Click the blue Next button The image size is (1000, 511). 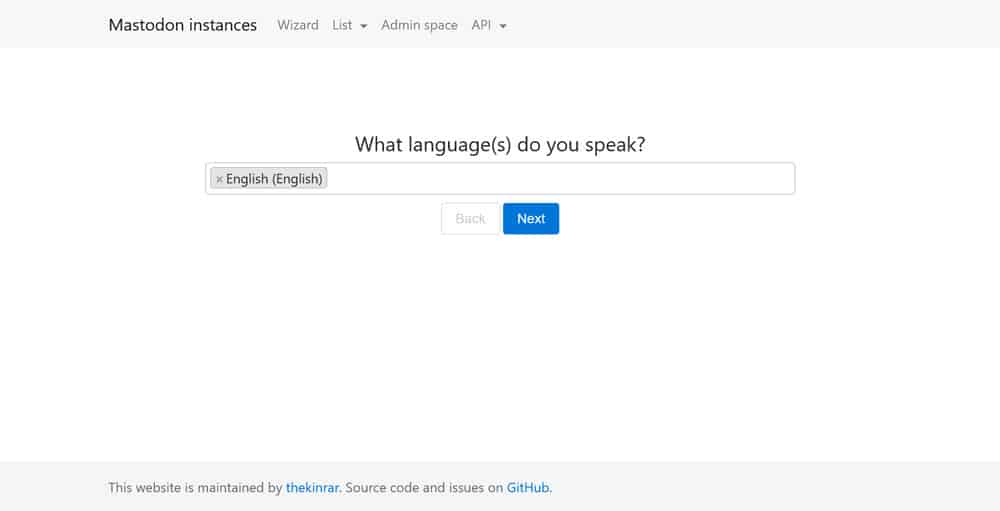click(x=530, y=219)
